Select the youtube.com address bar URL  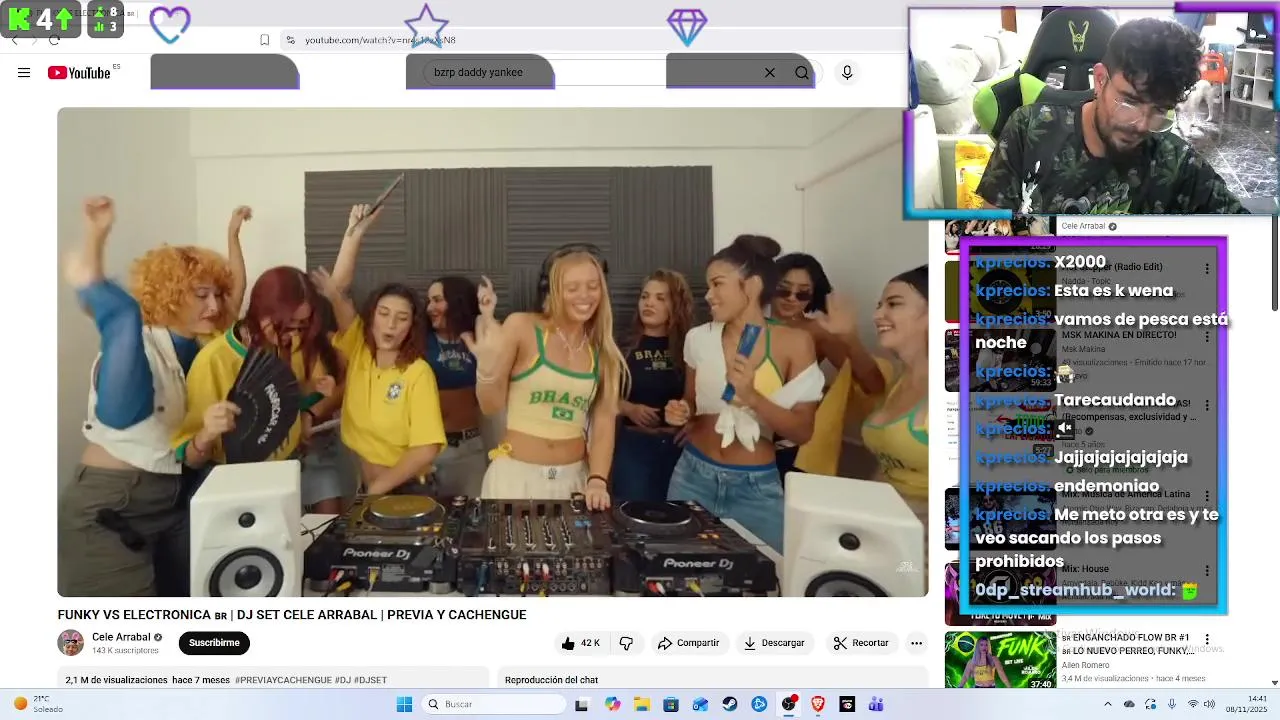click(x=380, y=40)
